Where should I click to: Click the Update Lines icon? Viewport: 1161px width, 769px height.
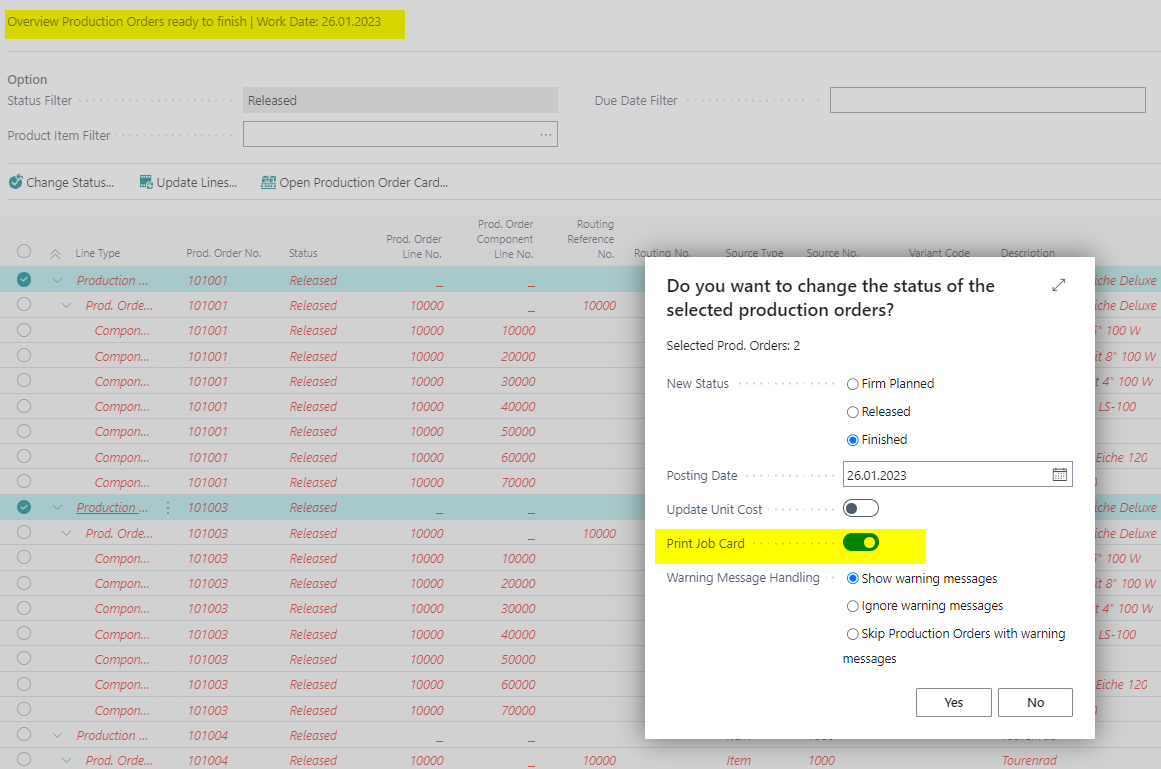[x=146, y=181]
